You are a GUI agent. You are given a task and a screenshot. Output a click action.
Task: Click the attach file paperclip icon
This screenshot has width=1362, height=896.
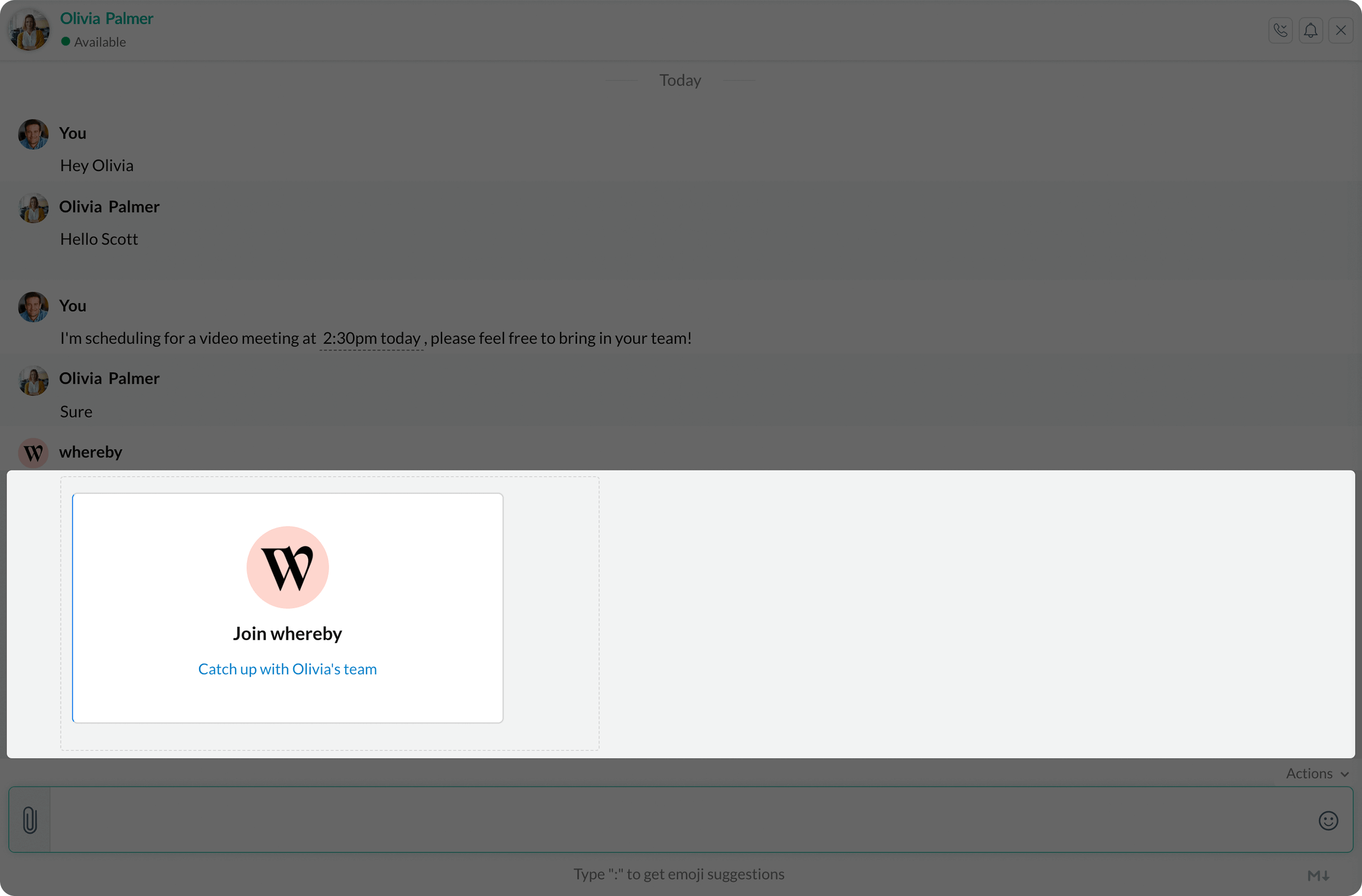click(x=30, y=820)
